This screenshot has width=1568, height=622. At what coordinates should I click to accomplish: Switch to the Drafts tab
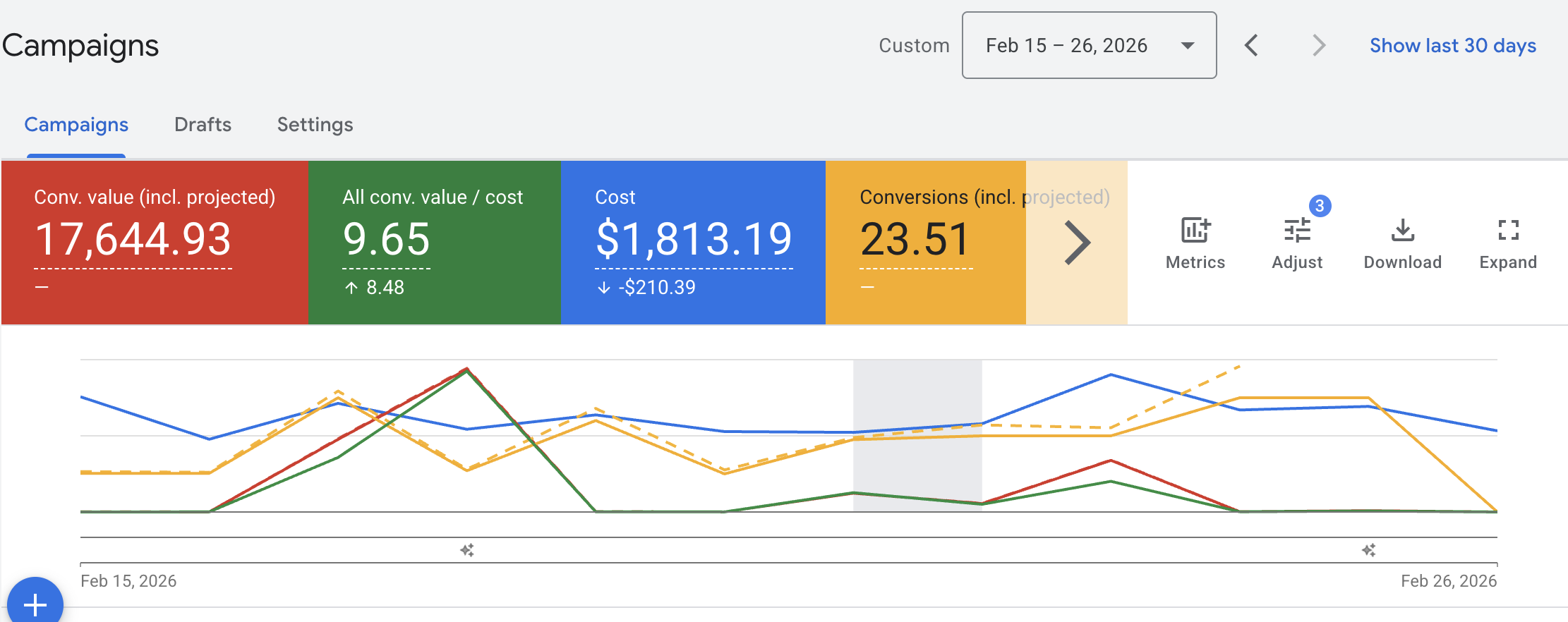point(203,125)
